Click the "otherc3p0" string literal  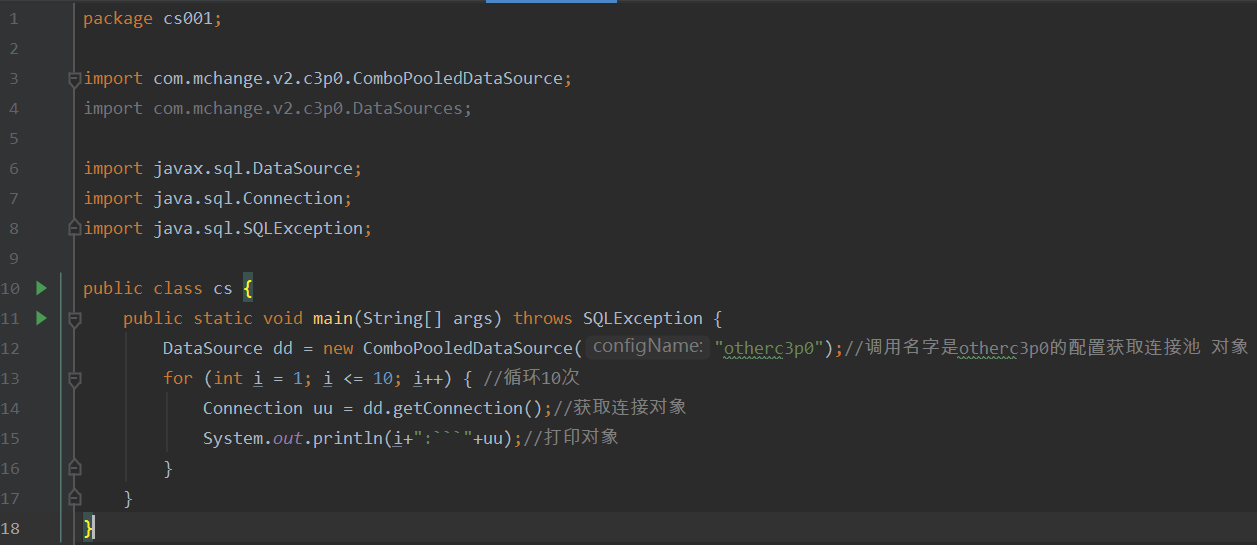coord(768,348)
